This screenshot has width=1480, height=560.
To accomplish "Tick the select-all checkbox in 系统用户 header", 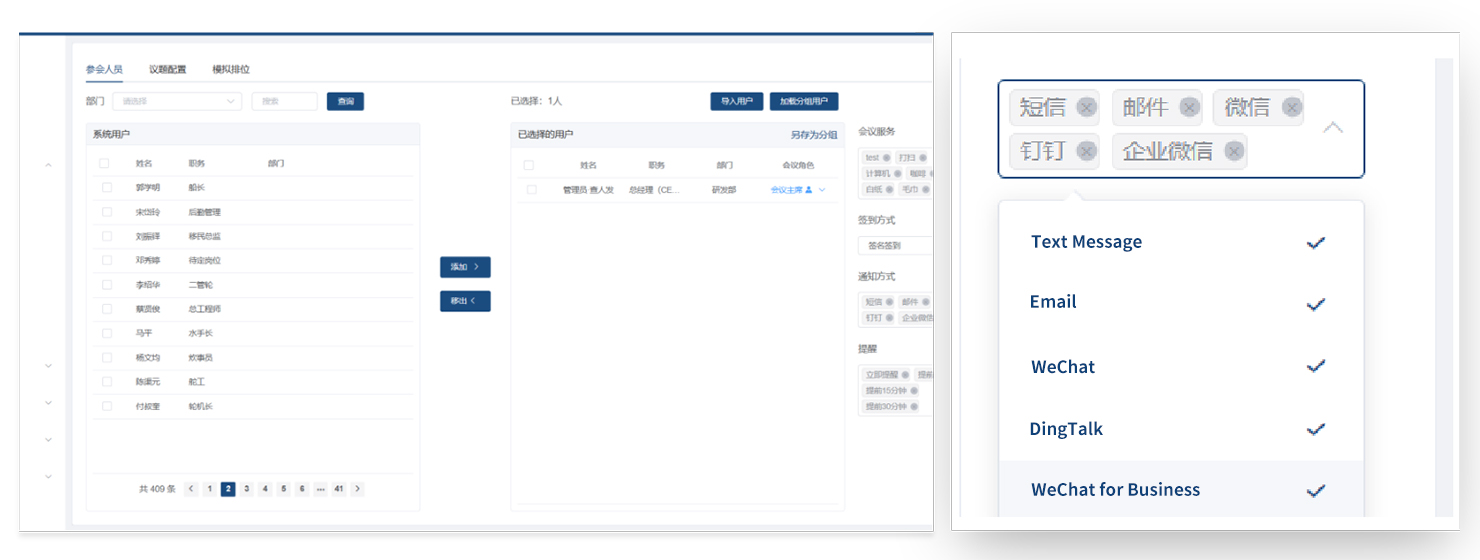I will (104, 163).
